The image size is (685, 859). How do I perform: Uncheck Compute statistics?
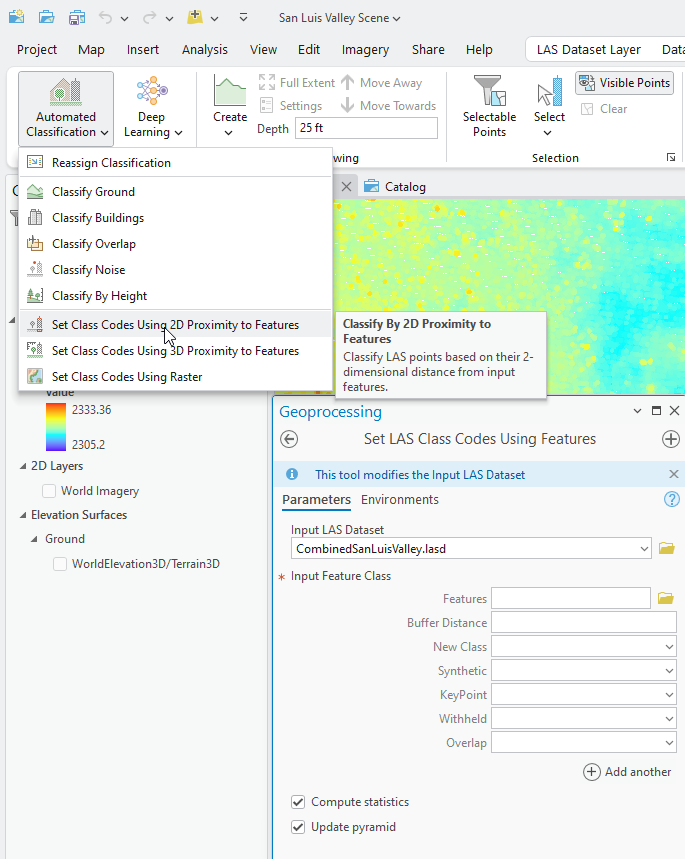(x=298, y=802)
